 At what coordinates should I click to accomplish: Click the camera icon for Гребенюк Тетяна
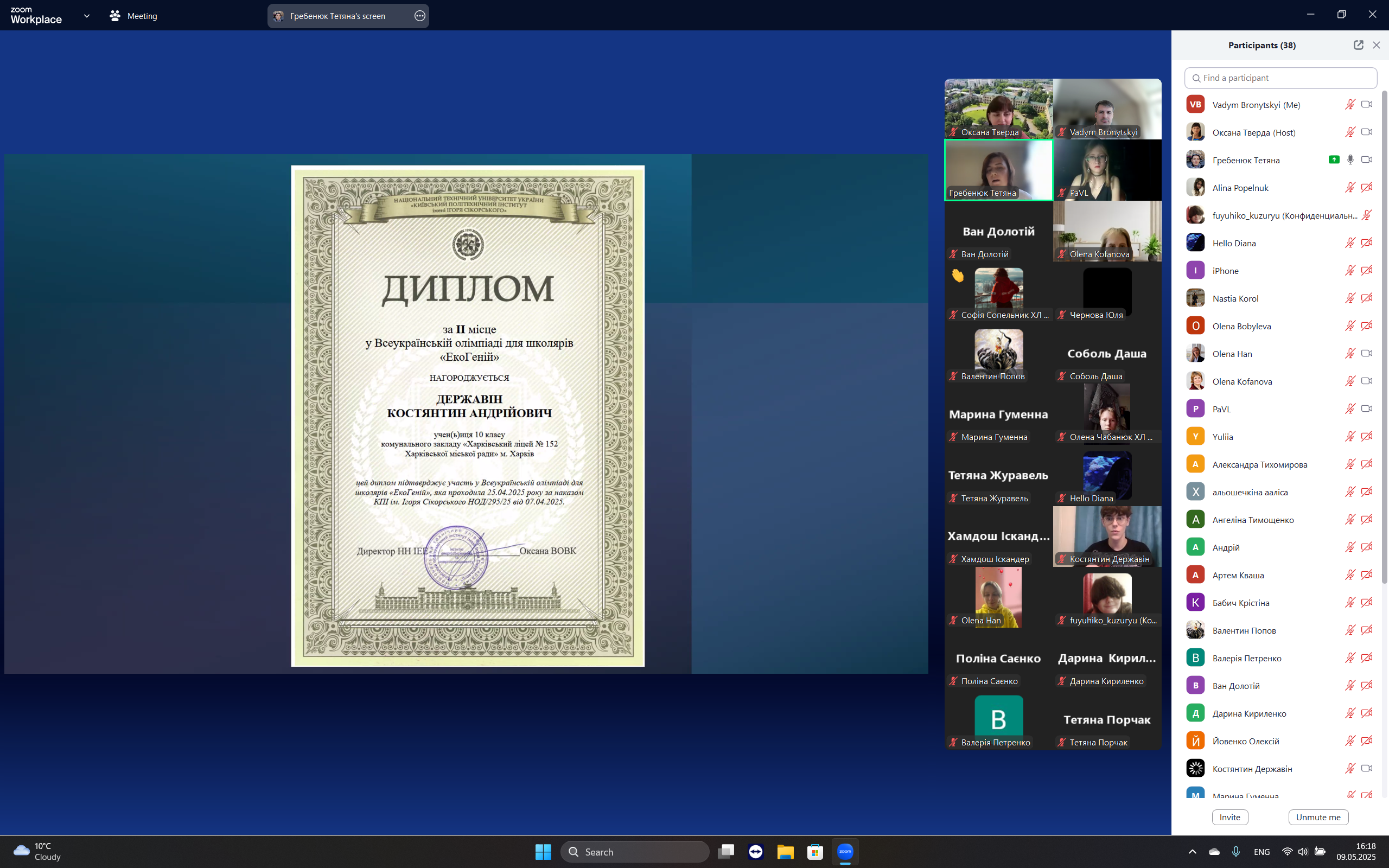coord(1367,159)
